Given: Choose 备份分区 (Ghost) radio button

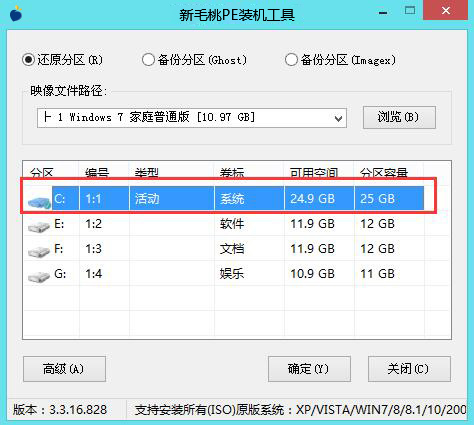Looking at the screenshot, I should (194, 60).
